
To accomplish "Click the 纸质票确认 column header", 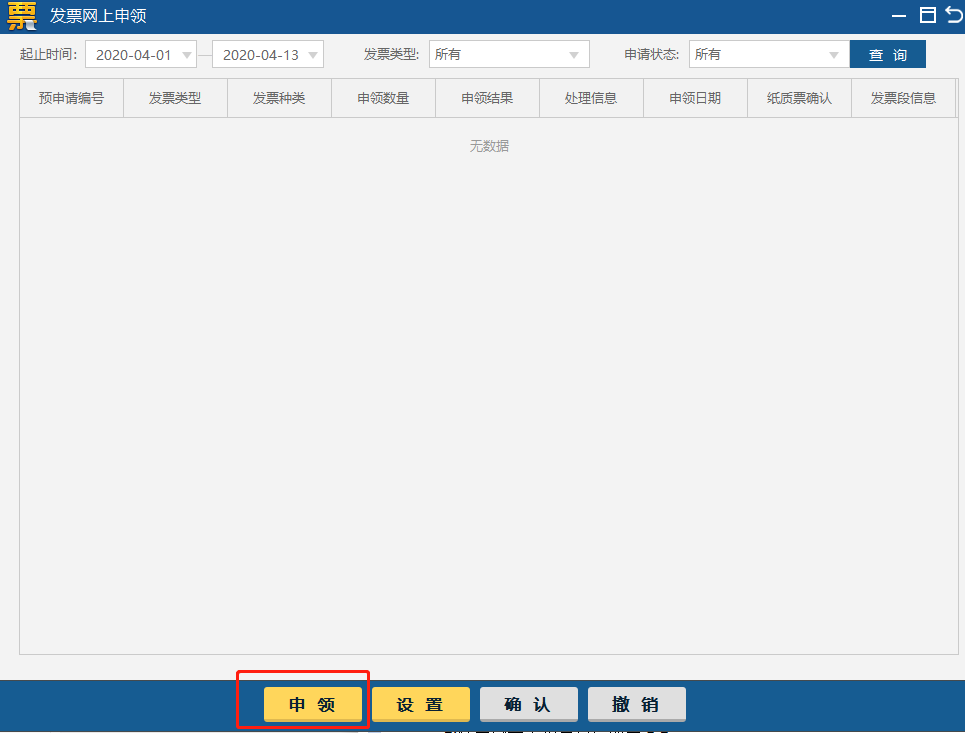I will [x=799, y=98].
